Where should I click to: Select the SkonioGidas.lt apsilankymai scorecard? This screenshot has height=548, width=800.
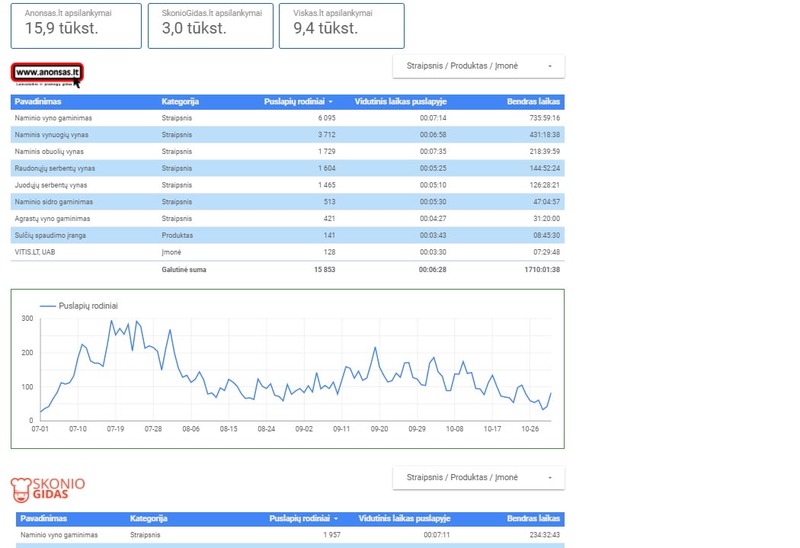coord(211,26)
